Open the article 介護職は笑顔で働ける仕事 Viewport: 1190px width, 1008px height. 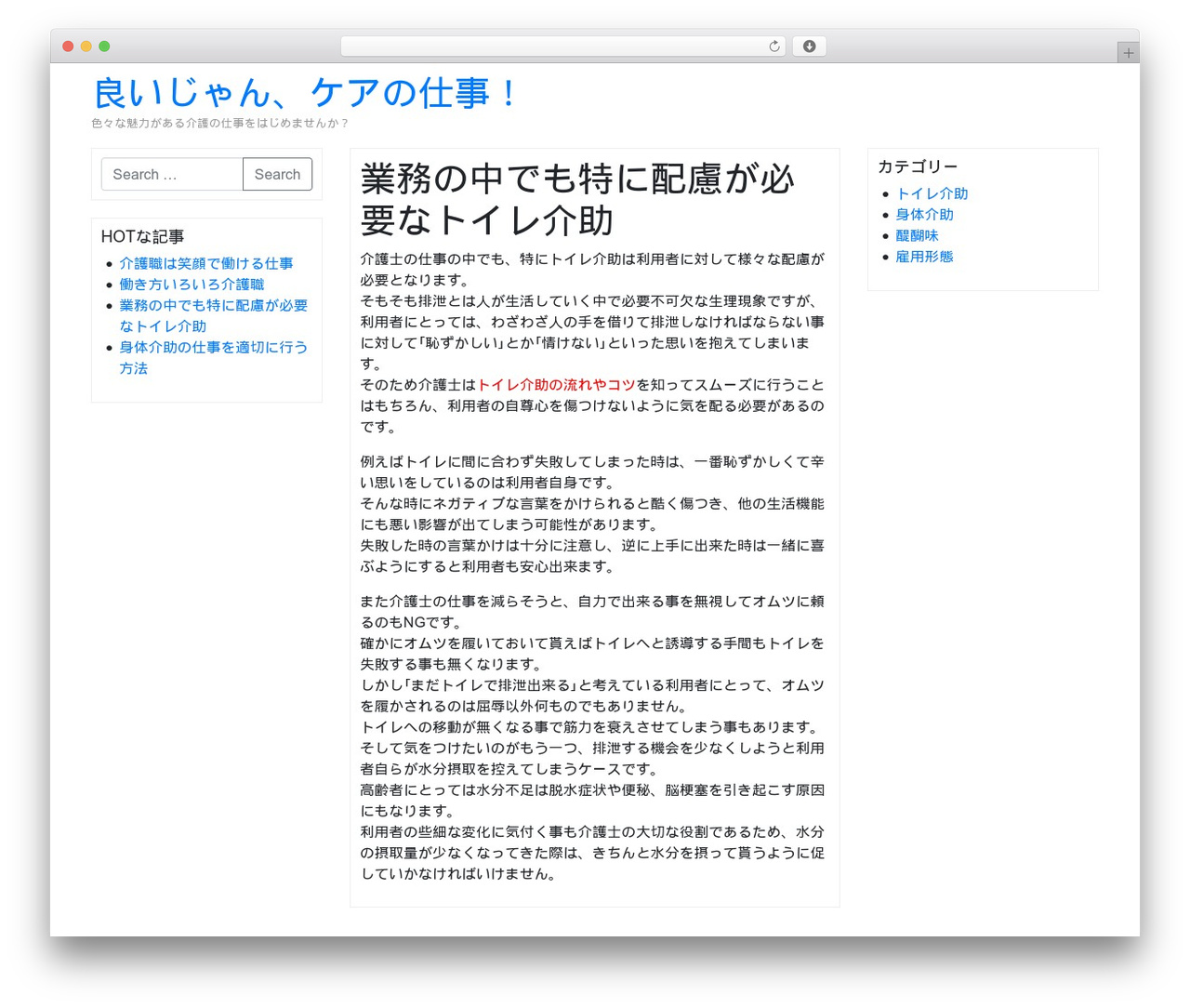[x=206, y=263]
